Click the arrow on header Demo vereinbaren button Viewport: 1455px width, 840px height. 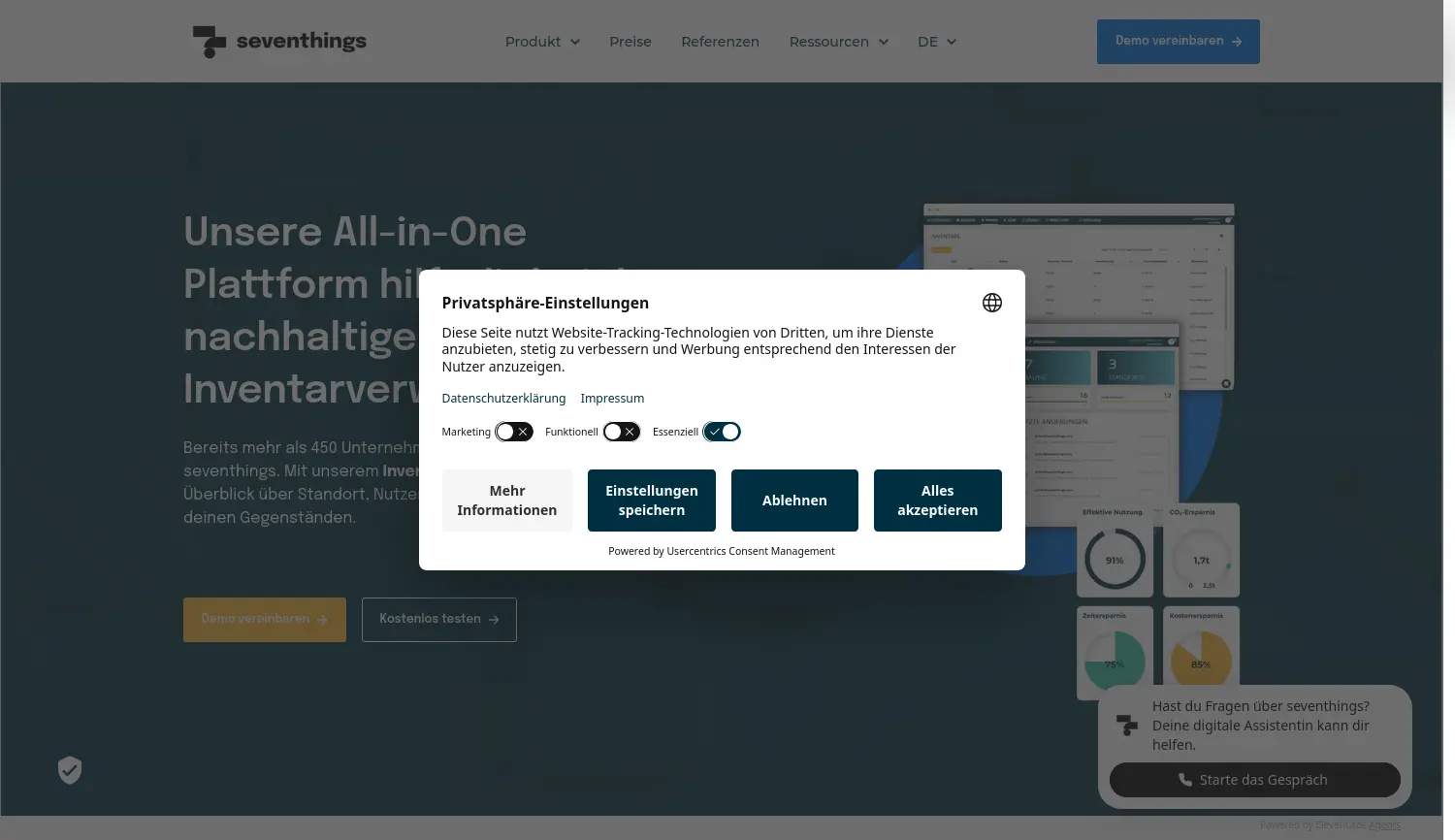1236,41
